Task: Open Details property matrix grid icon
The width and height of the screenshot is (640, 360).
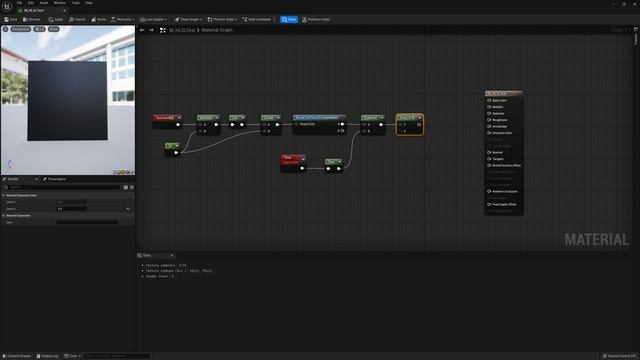Action: (x=126, y=187)
